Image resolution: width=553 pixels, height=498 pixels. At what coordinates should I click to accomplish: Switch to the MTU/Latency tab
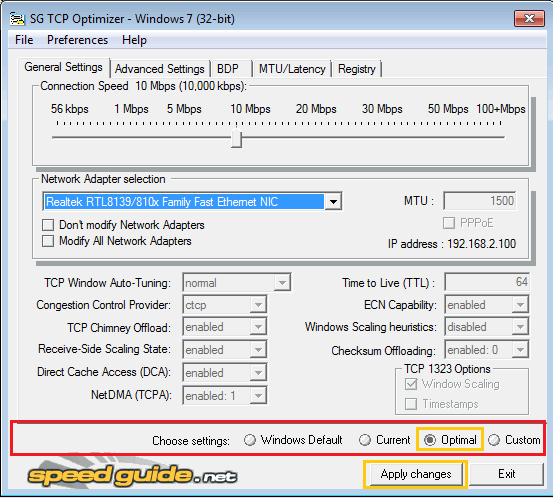pos(292,69)
